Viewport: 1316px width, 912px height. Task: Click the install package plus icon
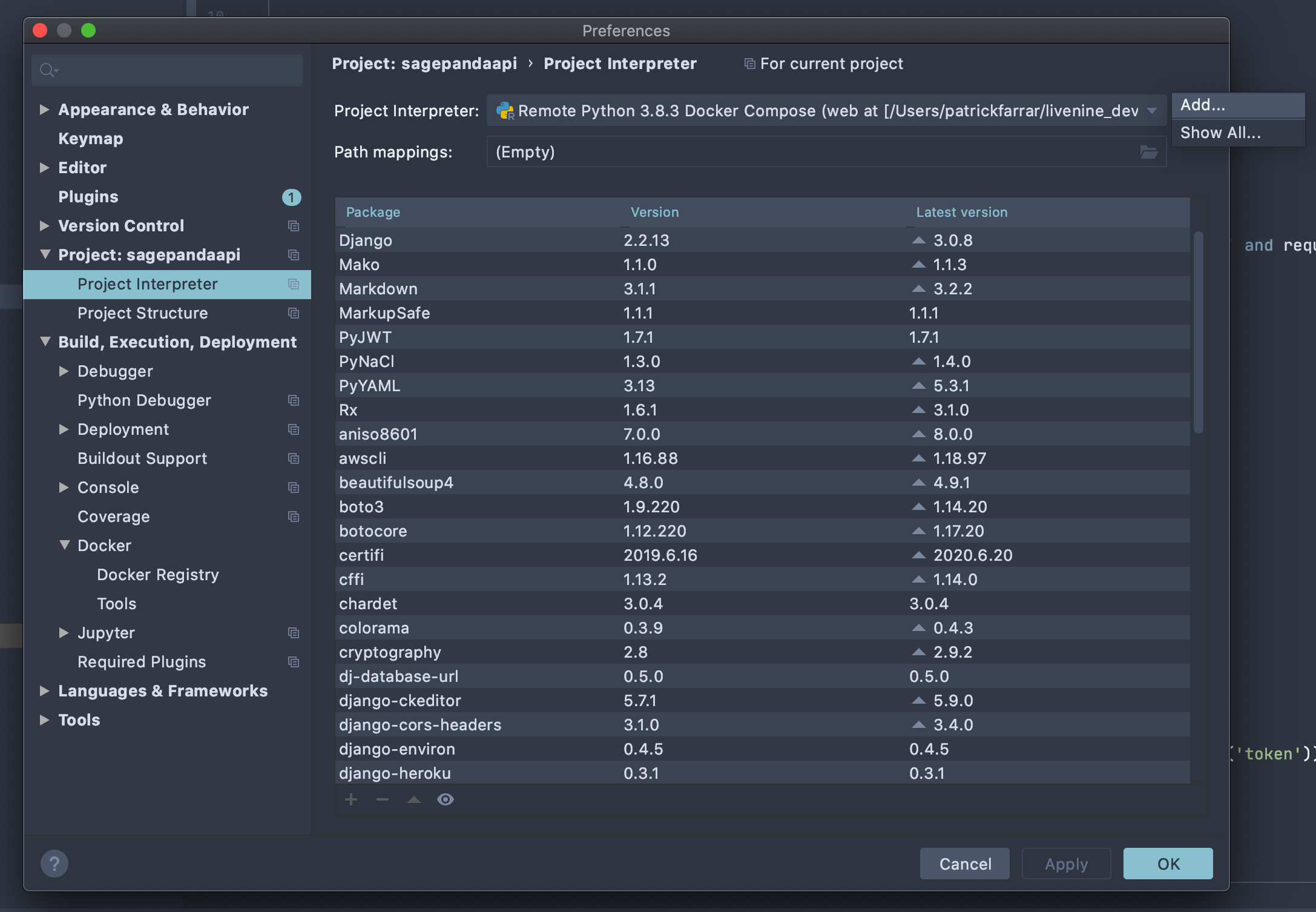click(x=351, y=799)
